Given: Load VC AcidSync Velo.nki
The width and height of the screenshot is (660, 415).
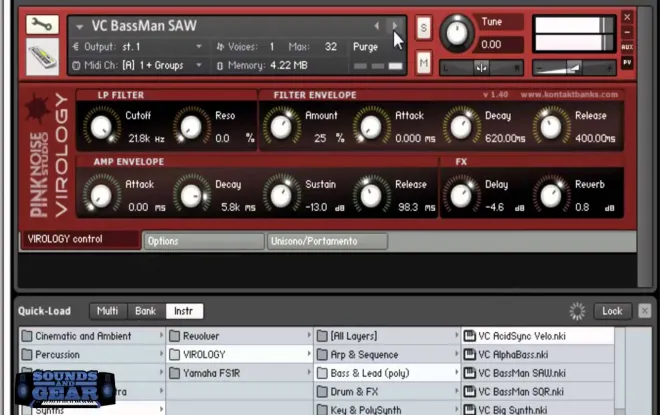Looking at the screenshot, I should tap(538, 336).
